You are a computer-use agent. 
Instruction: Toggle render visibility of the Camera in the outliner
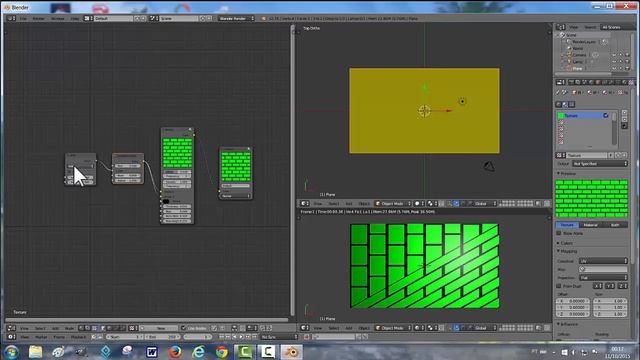pos(627,55)
